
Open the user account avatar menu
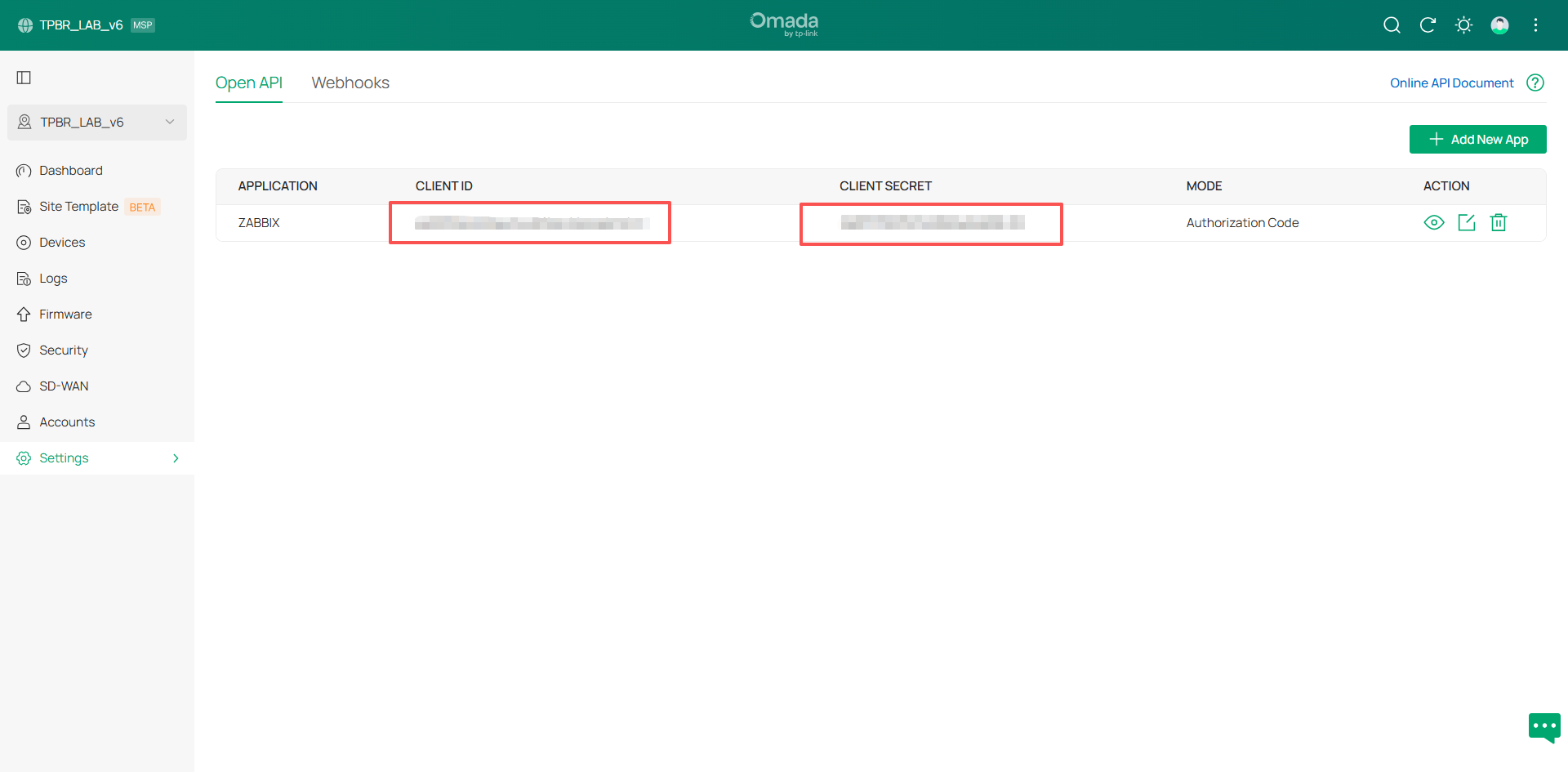tap(1499, 25)
